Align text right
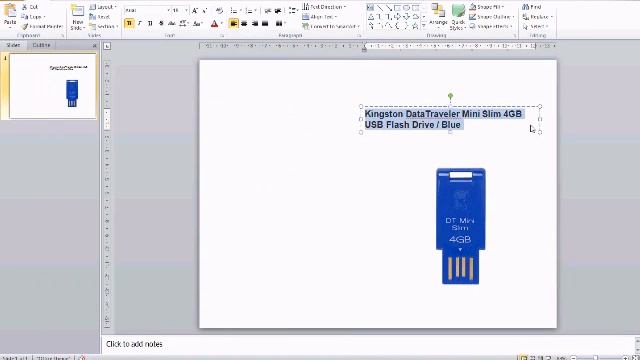Screen dimensions: 640x360 click(x=255, y=24)
